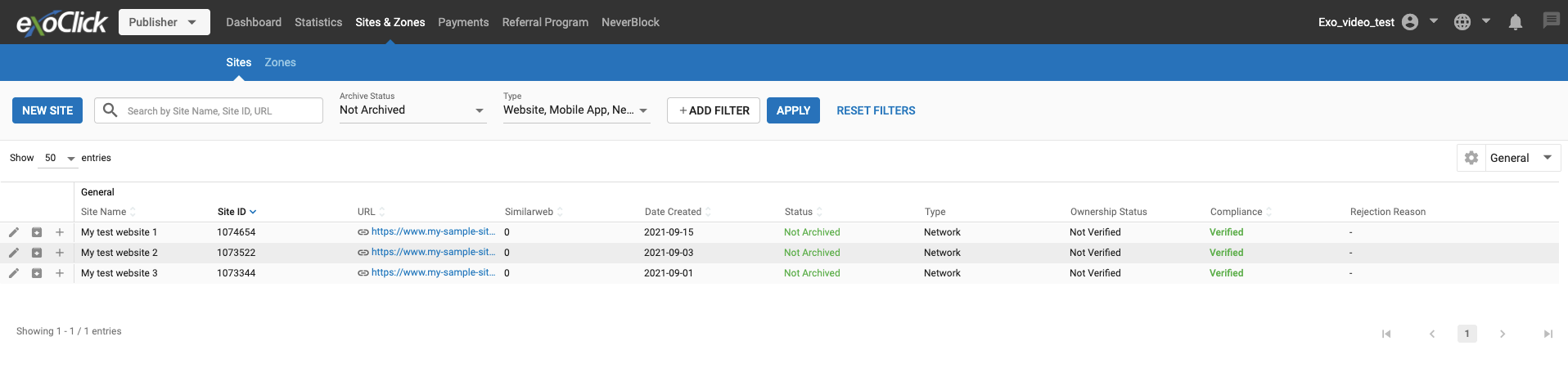Click the RESET FILTERS link
Image resolution: width=1568 pixels, height=368 pixels.
(x=876, y=110)
